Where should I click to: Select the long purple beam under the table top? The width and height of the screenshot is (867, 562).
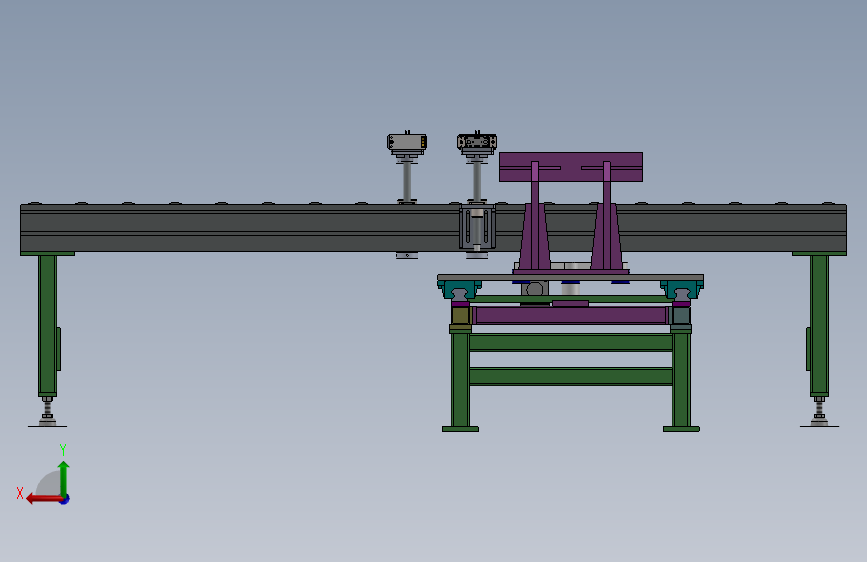pyautogui.click(x=571, y=315)
